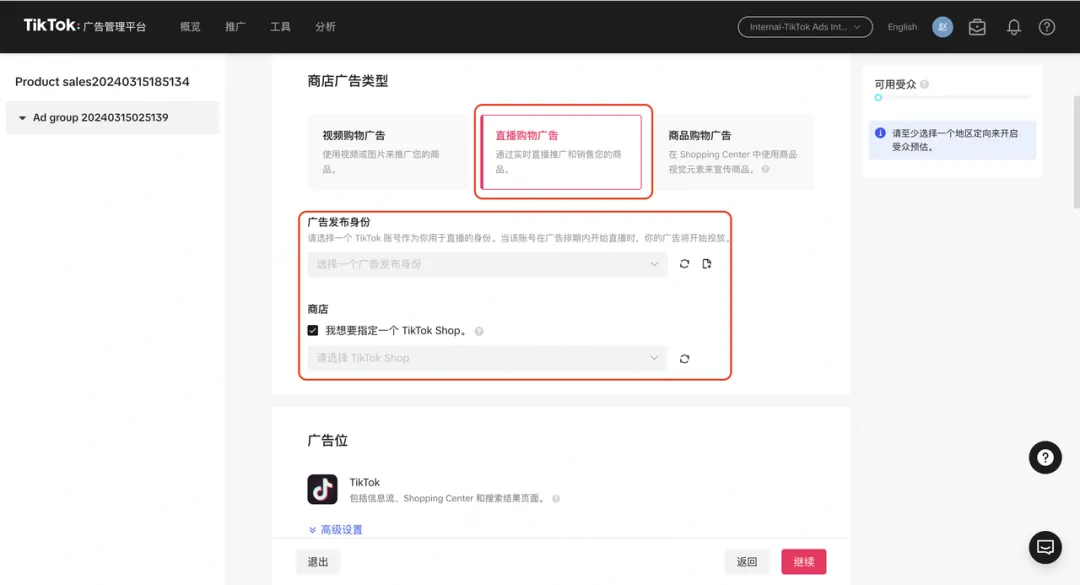1080x585 pixels.
Task: Uncheck 我想要指定一个 TikTok Shop checkbox
Action: 313,331
